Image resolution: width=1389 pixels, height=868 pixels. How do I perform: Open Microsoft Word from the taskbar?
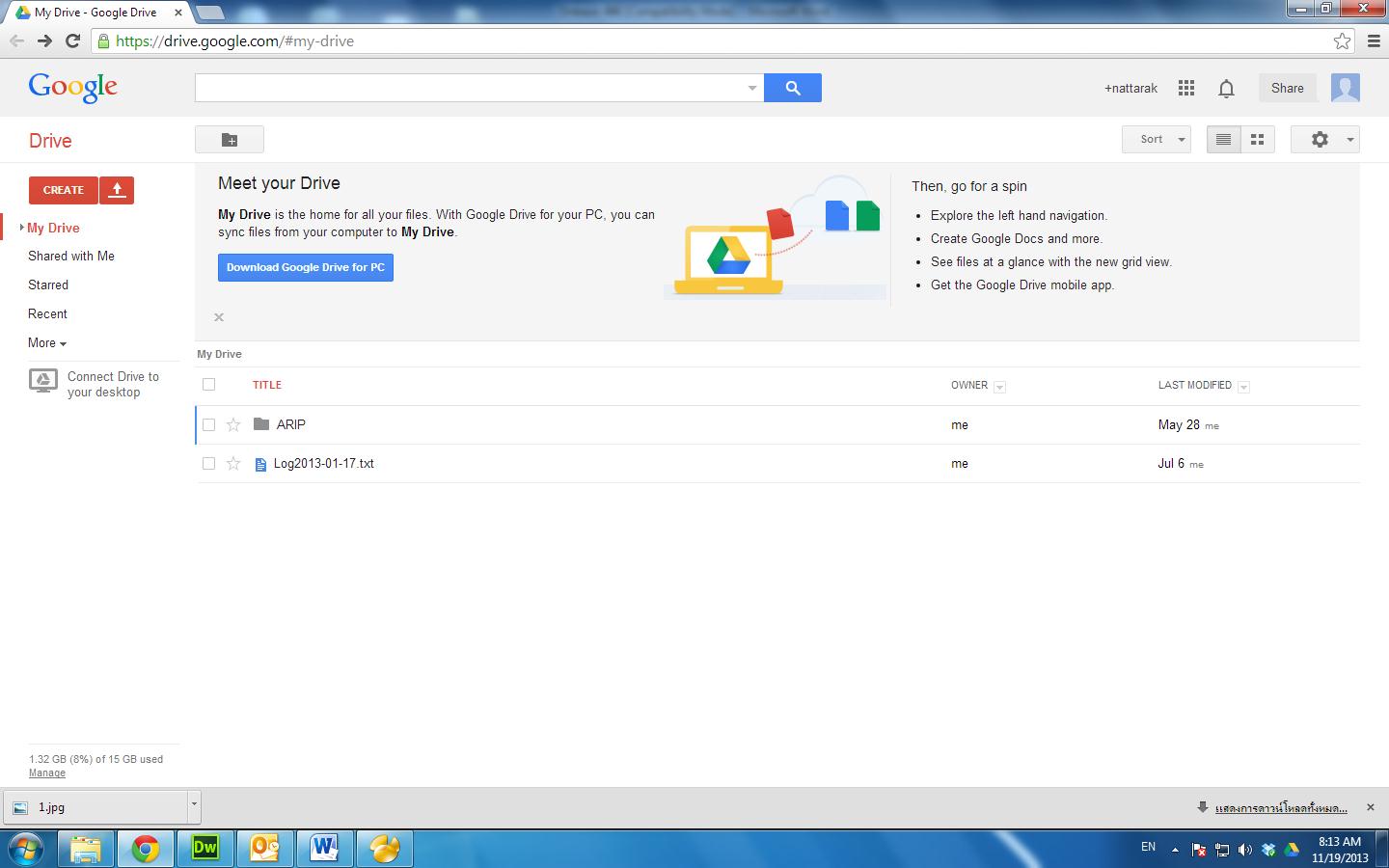tap(325, 849)
